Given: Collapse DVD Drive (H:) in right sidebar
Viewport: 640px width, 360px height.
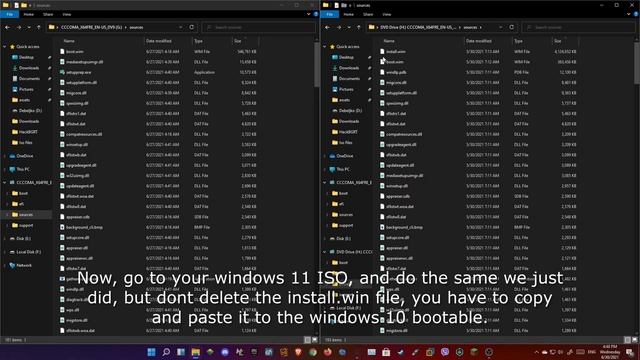Looking at the screenshot, I should (325, 252).
